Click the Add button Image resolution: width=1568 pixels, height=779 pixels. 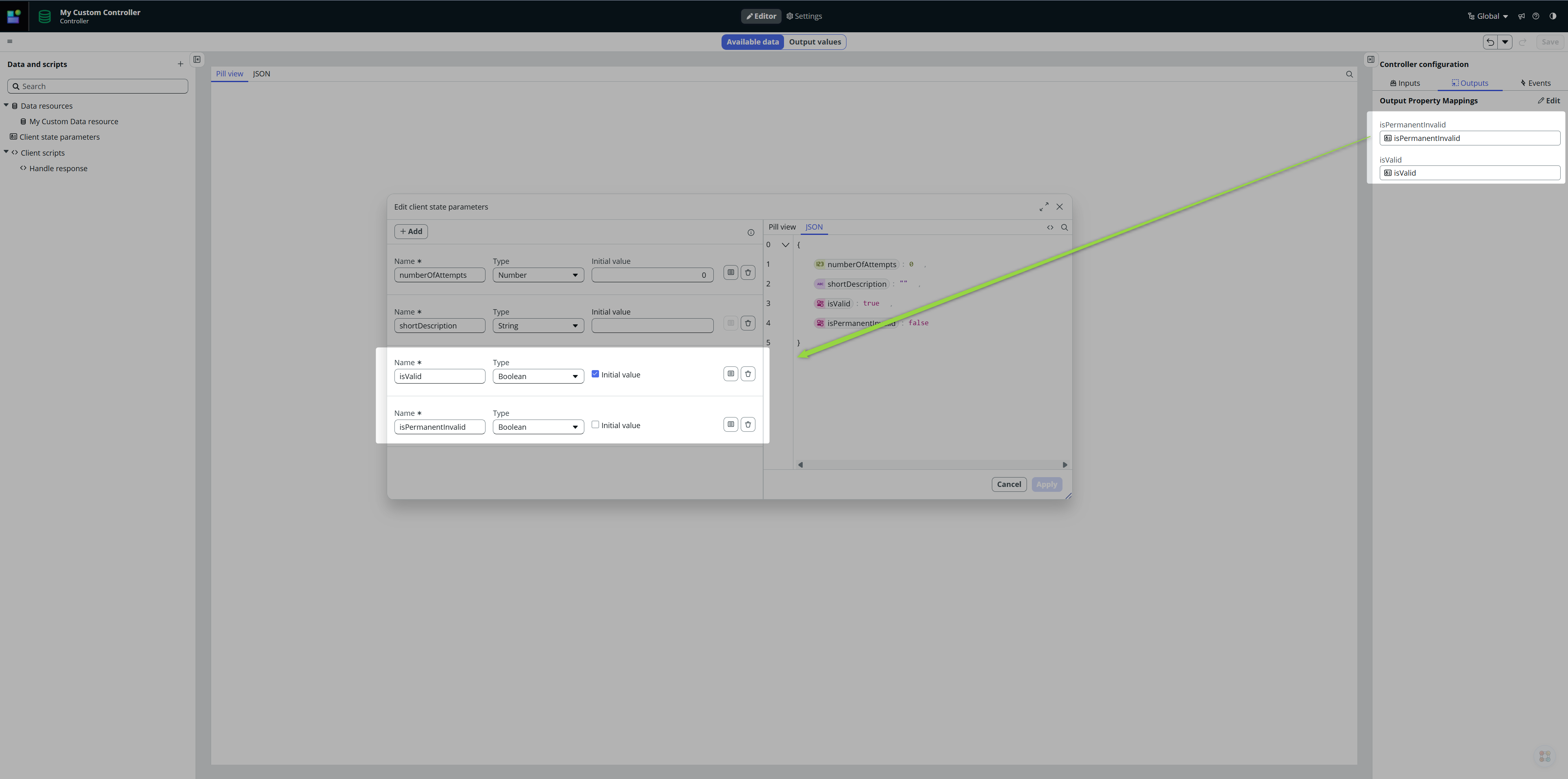pyautogui.click(x=411, y=232)
